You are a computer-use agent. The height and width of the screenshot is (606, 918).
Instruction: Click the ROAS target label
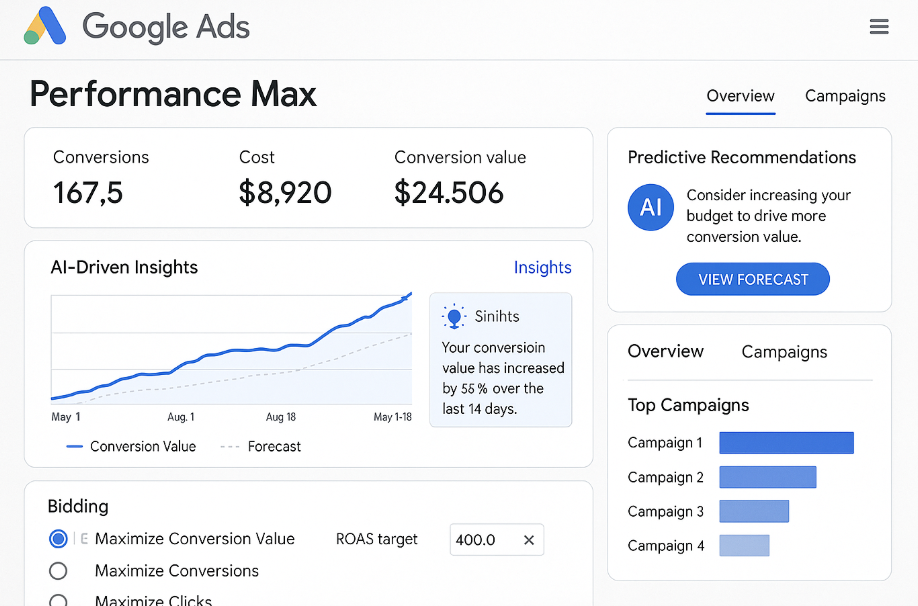pyautogui.click(x=376, y=539)
